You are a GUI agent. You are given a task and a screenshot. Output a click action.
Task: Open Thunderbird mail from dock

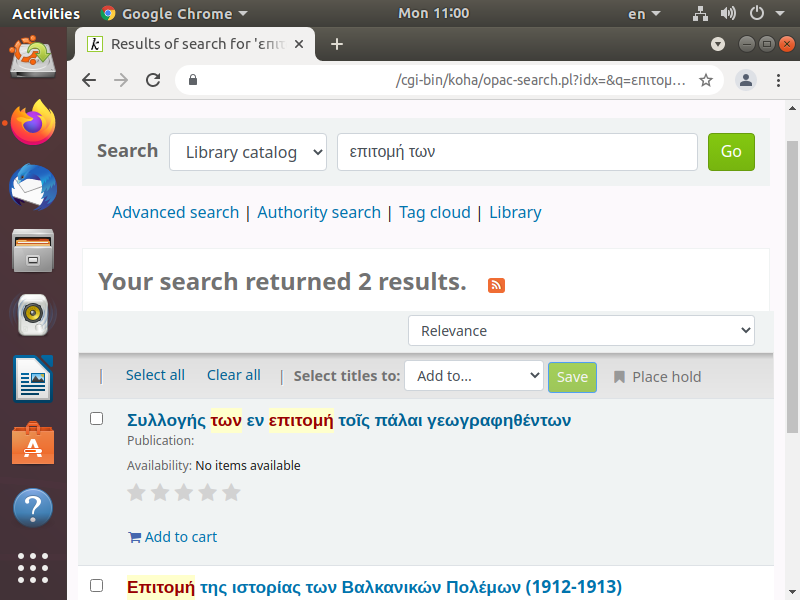coord(33,187)
